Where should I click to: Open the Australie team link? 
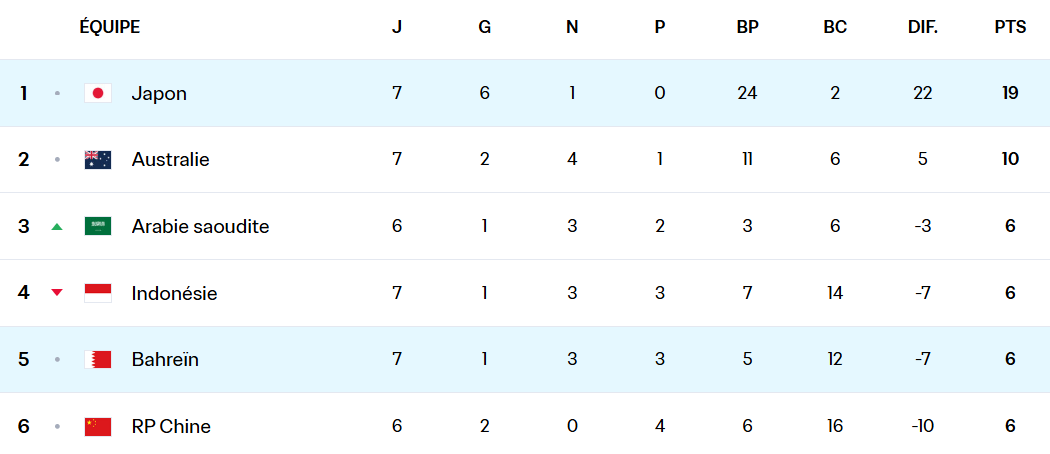point(170,160)
